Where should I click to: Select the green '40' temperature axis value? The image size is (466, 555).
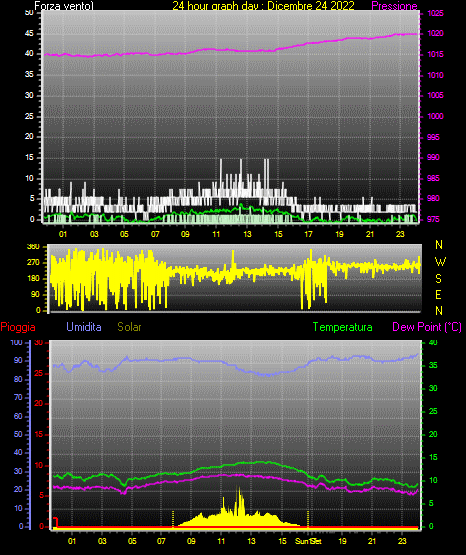(433, 343)
